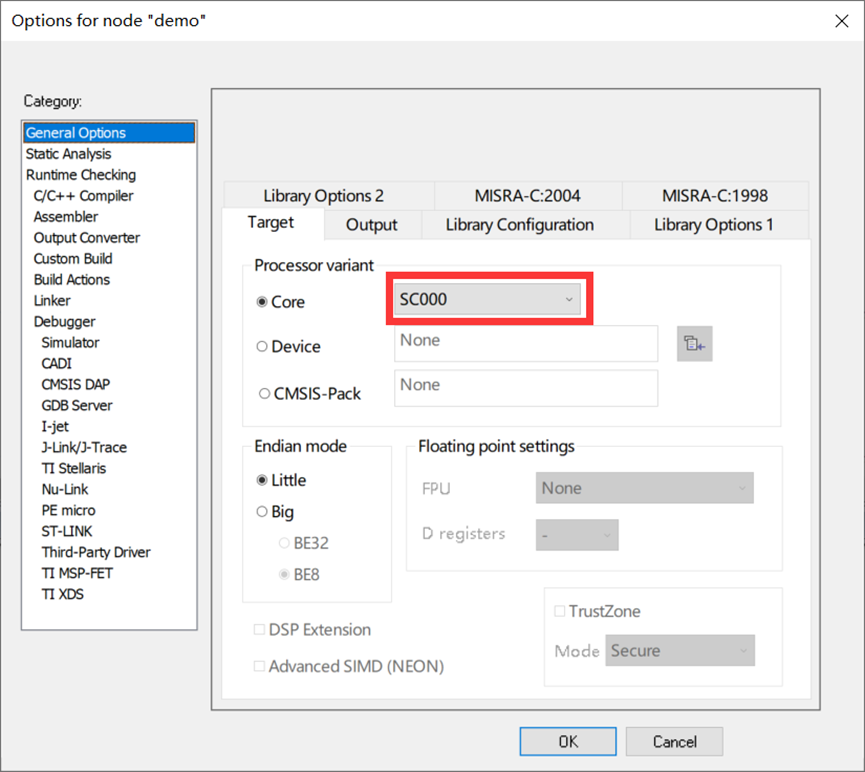Open the Library Options 1 tab

pos(713,225)
